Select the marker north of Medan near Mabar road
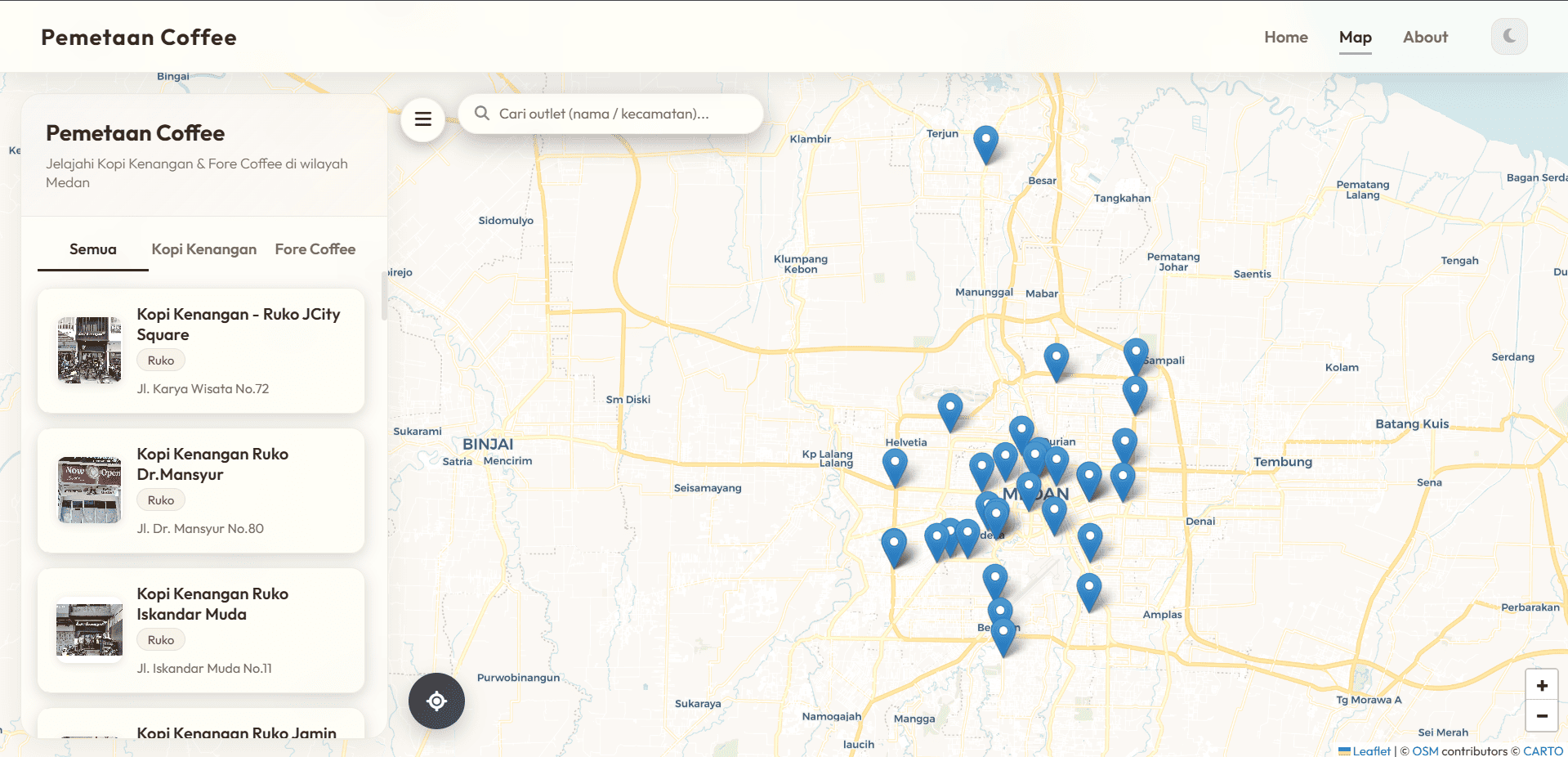Image resolution: width=1568 pixels, height=757 pixels. coord(1056,362)
